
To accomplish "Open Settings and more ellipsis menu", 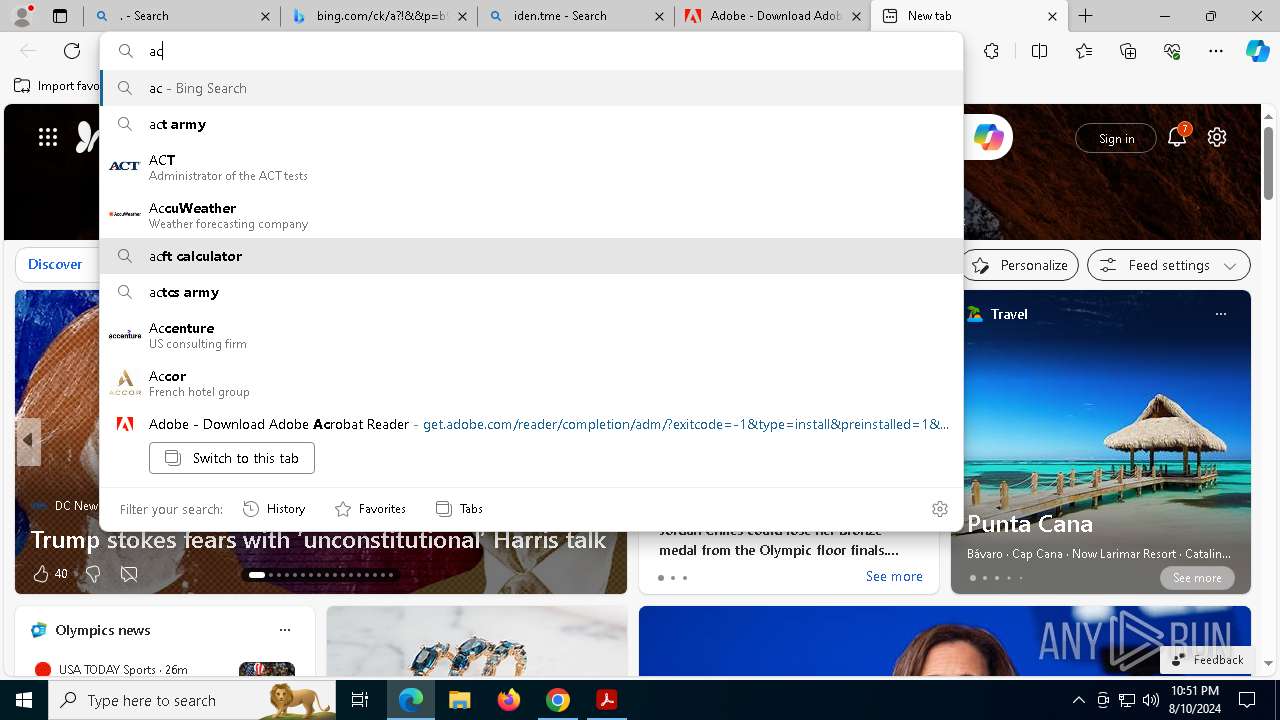I will click(1216, 51).
